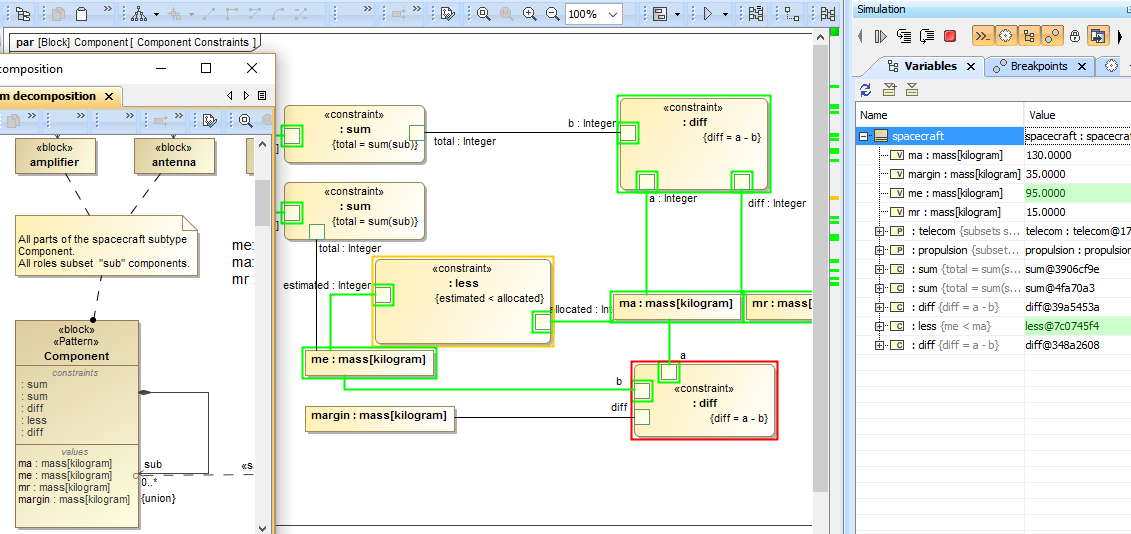Click the refresh icon in Variables panel
Image resolution: width=1131 pixels, height=534 pixels.
coord(866,90)
